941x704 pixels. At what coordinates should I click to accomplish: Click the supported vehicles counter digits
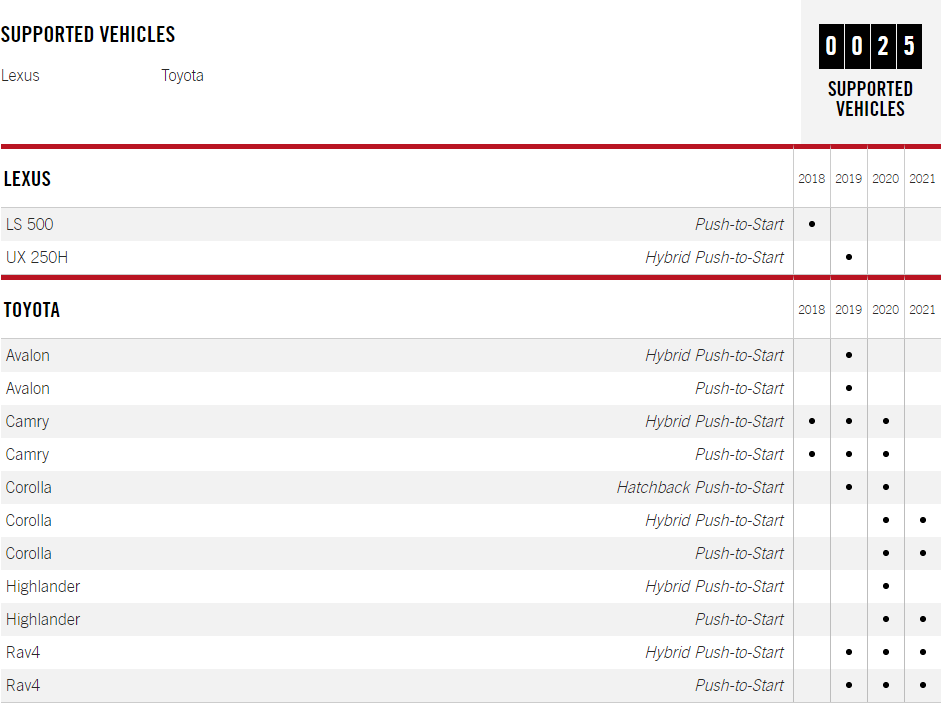click(870, 46)
